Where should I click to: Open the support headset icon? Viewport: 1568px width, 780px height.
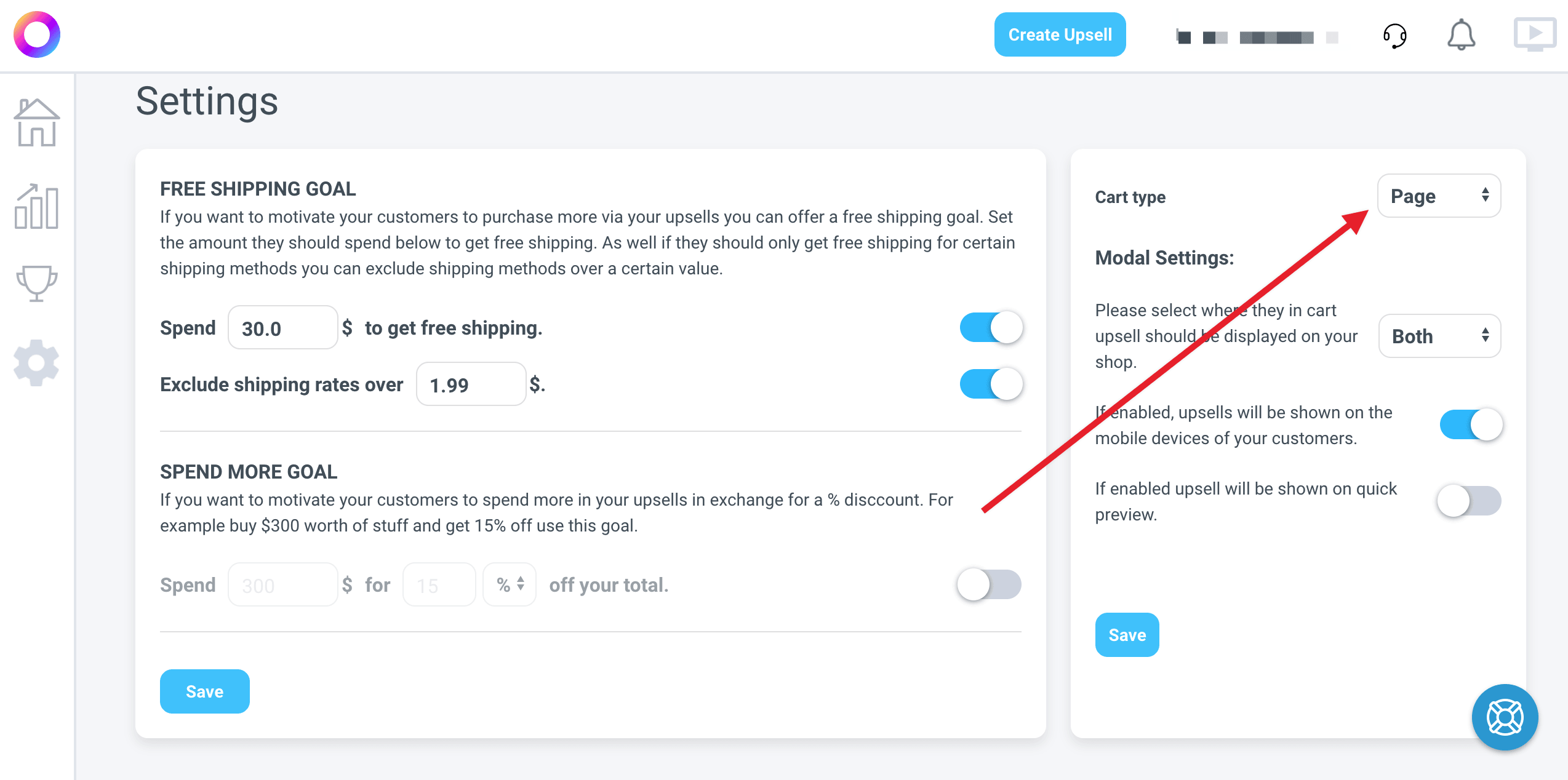pyautogui.click(x=1395, y=36)
